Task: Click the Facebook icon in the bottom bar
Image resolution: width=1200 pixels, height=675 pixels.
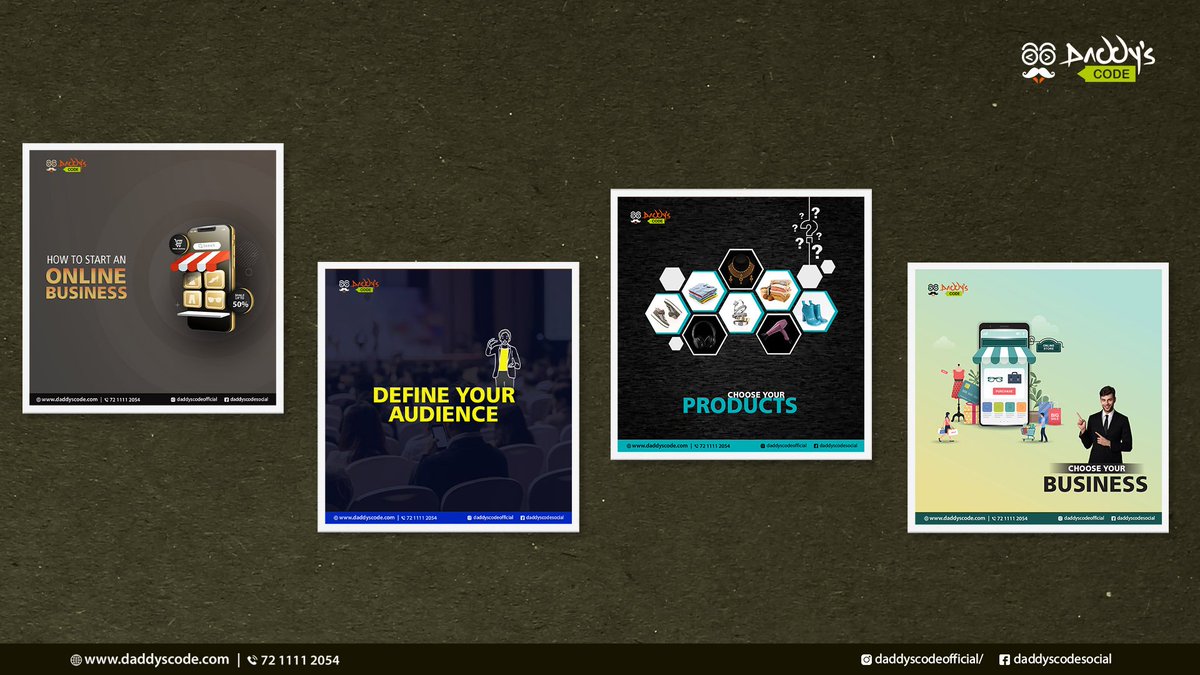Action: (x=1004, y=659)
